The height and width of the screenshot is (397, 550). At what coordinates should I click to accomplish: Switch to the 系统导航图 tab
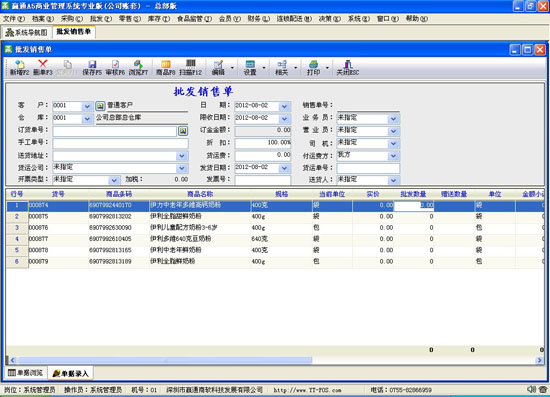point(27,33)
